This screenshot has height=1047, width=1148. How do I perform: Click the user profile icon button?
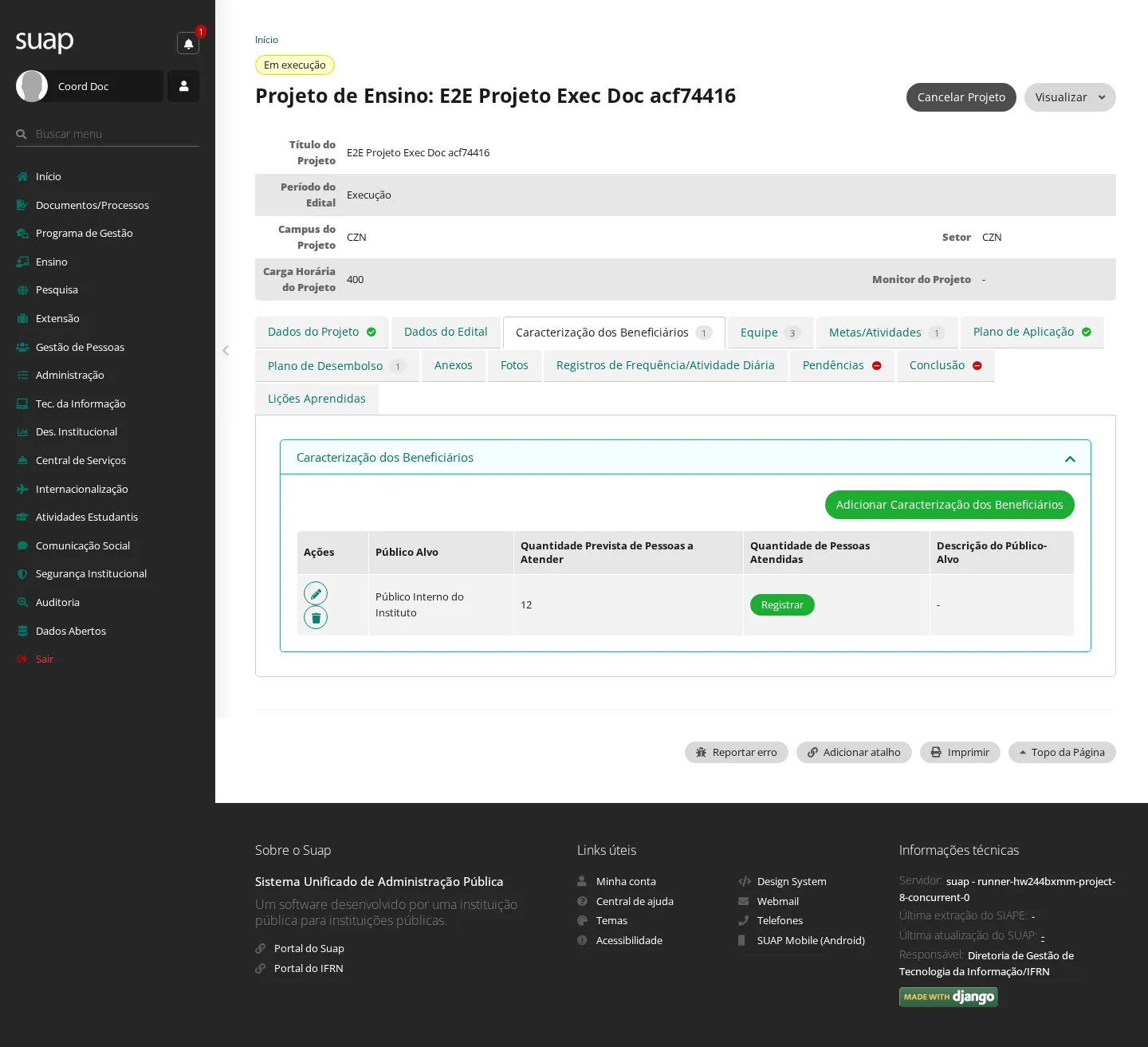(183, 86)
